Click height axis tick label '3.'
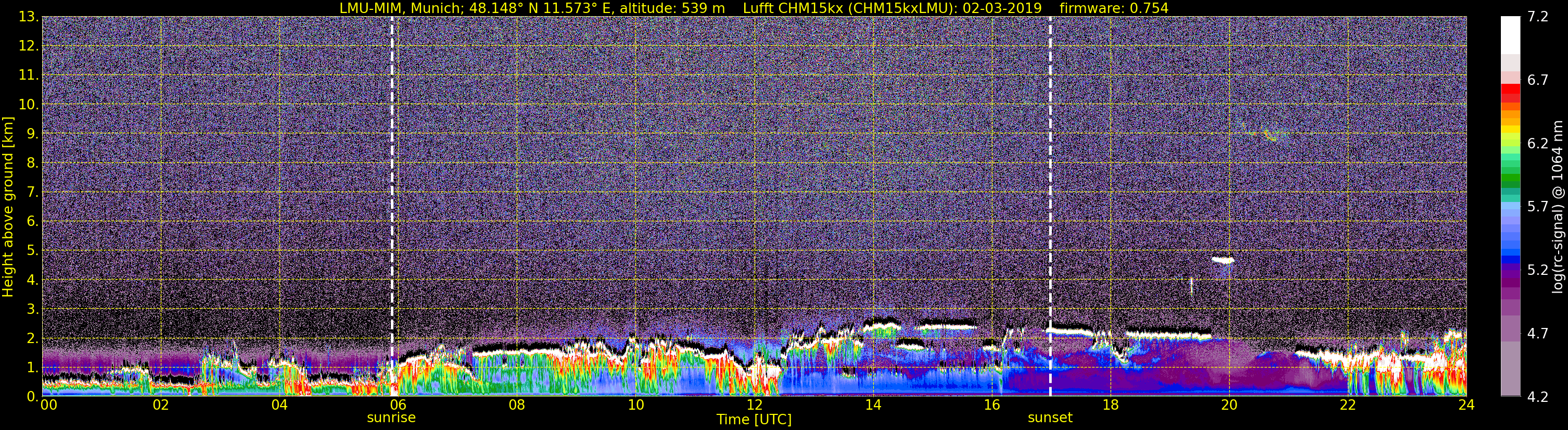Image resolution: width=1568 pixels, height=430 pixels. pyautogui.click(x=32, y=309)
